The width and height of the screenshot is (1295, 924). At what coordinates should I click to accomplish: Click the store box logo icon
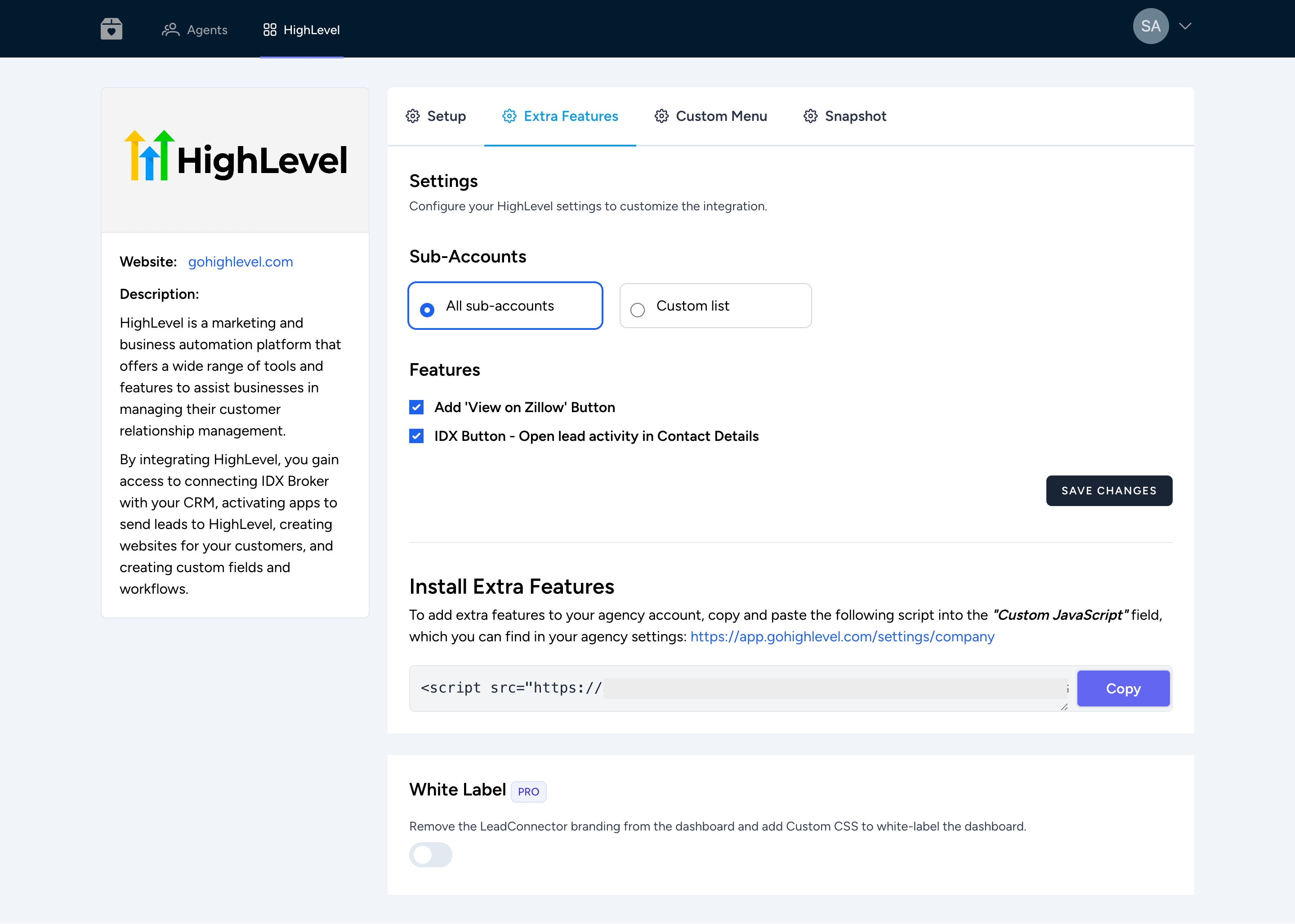click(111, 28)
